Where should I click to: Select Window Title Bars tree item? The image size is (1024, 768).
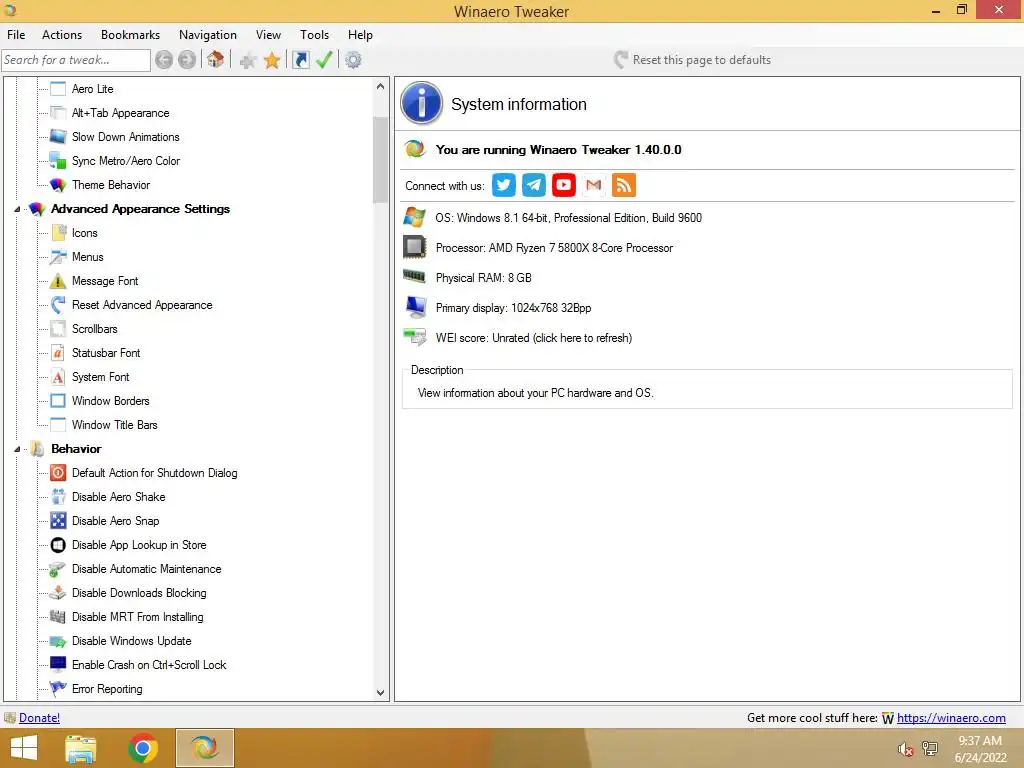[x=114, y=424]
